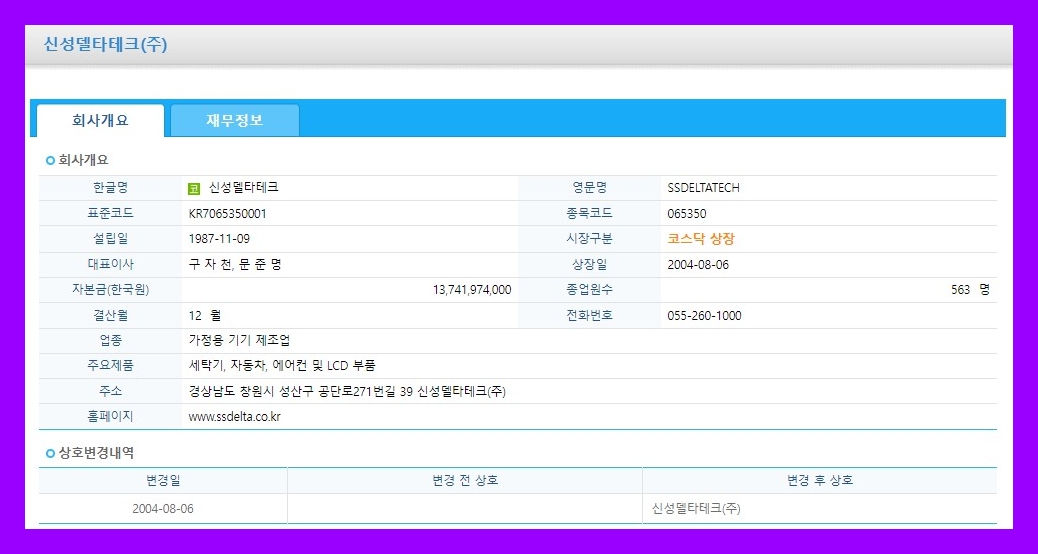Click the address 경상남도 창원시 성산구

point(348,392)
